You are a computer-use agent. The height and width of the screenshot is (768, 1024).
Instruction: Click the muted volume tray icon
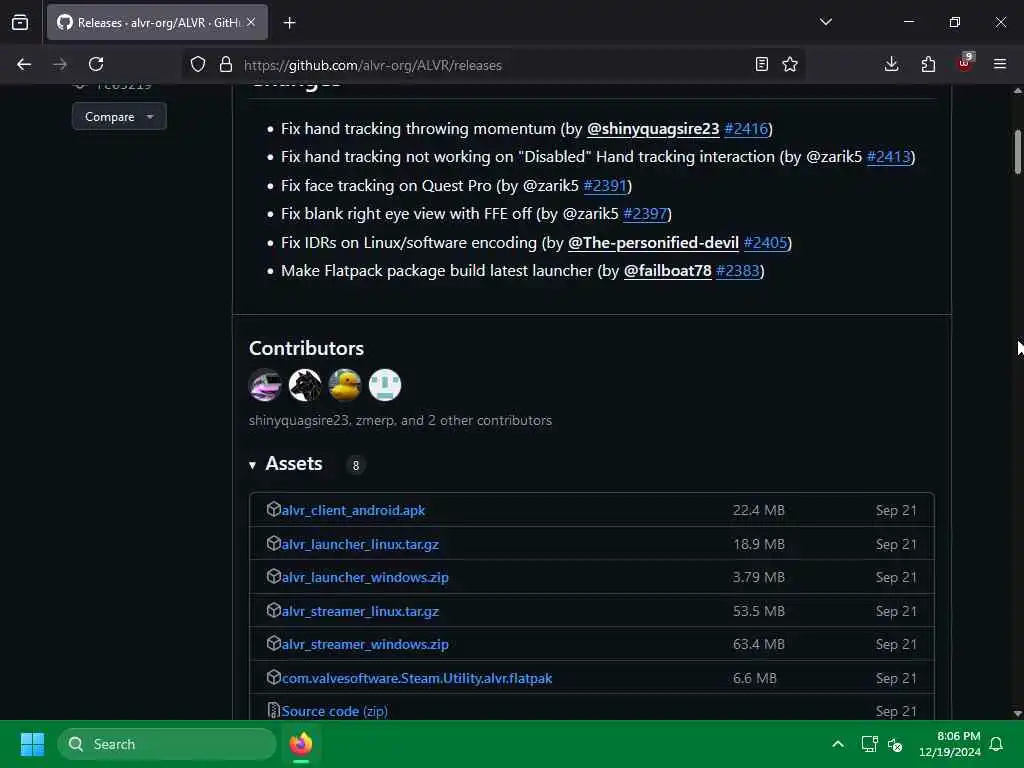895,744
